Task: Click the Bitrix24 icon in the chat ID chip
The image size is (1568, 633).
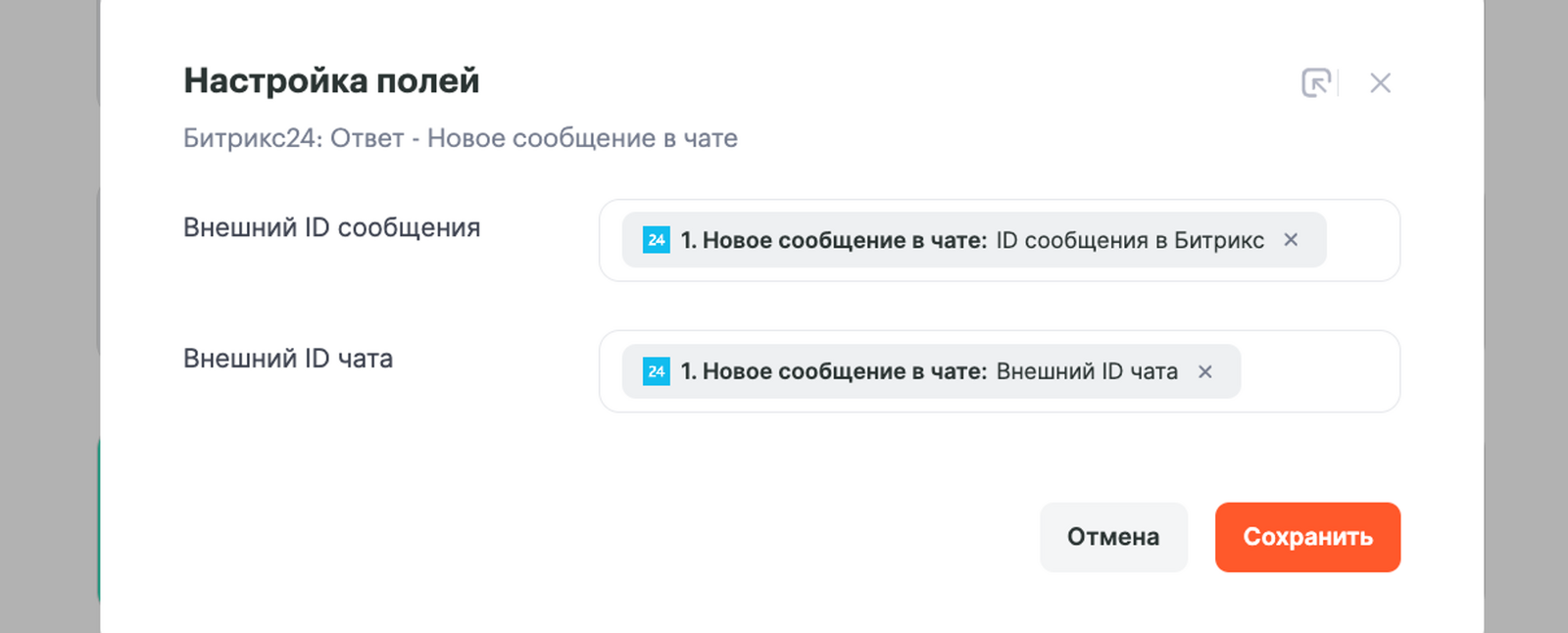Action: (x=657, y=371)
